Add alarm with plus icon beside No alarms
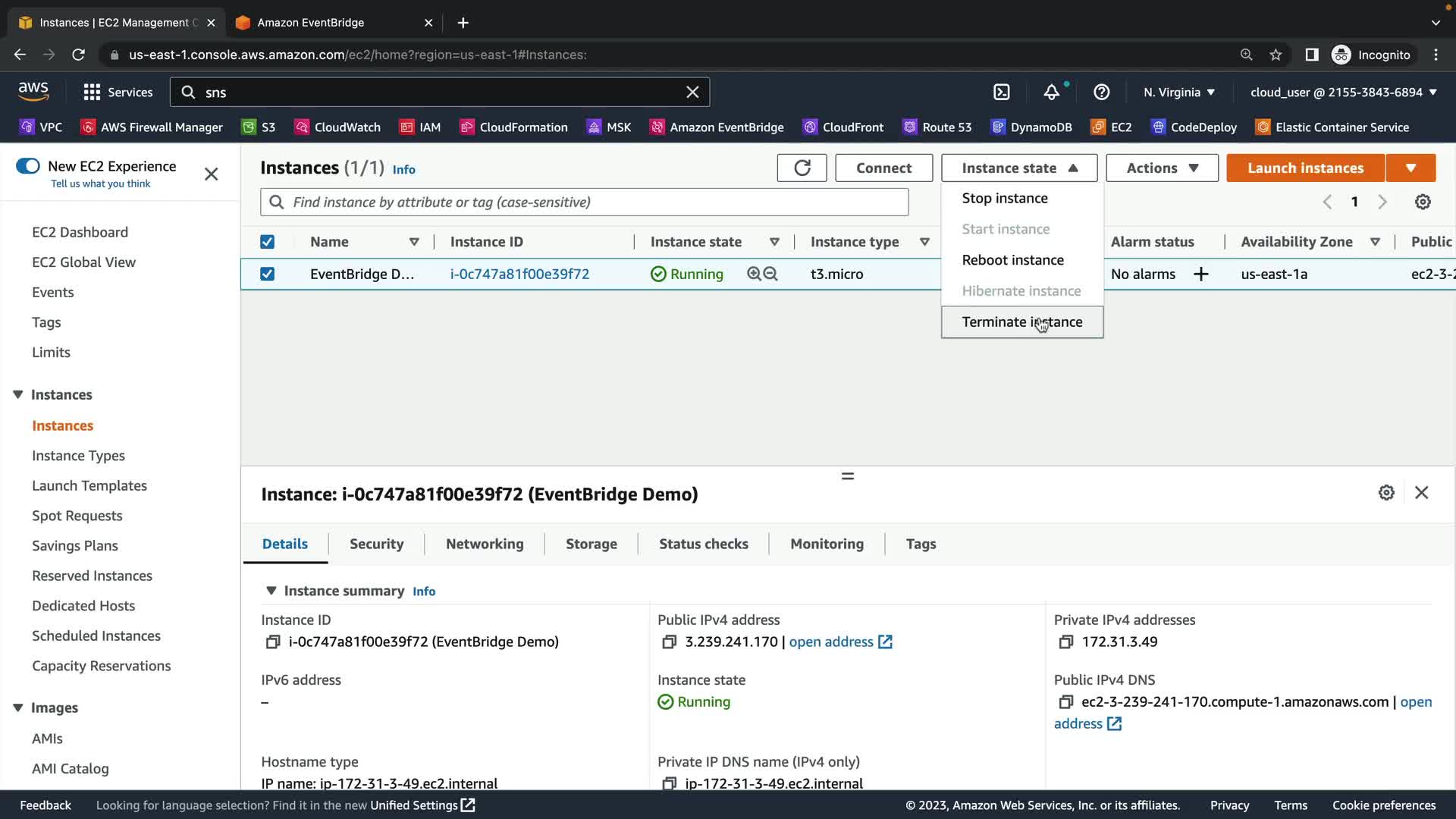This screenshot has height=819, width=1456. click(x=1200, y=274)
